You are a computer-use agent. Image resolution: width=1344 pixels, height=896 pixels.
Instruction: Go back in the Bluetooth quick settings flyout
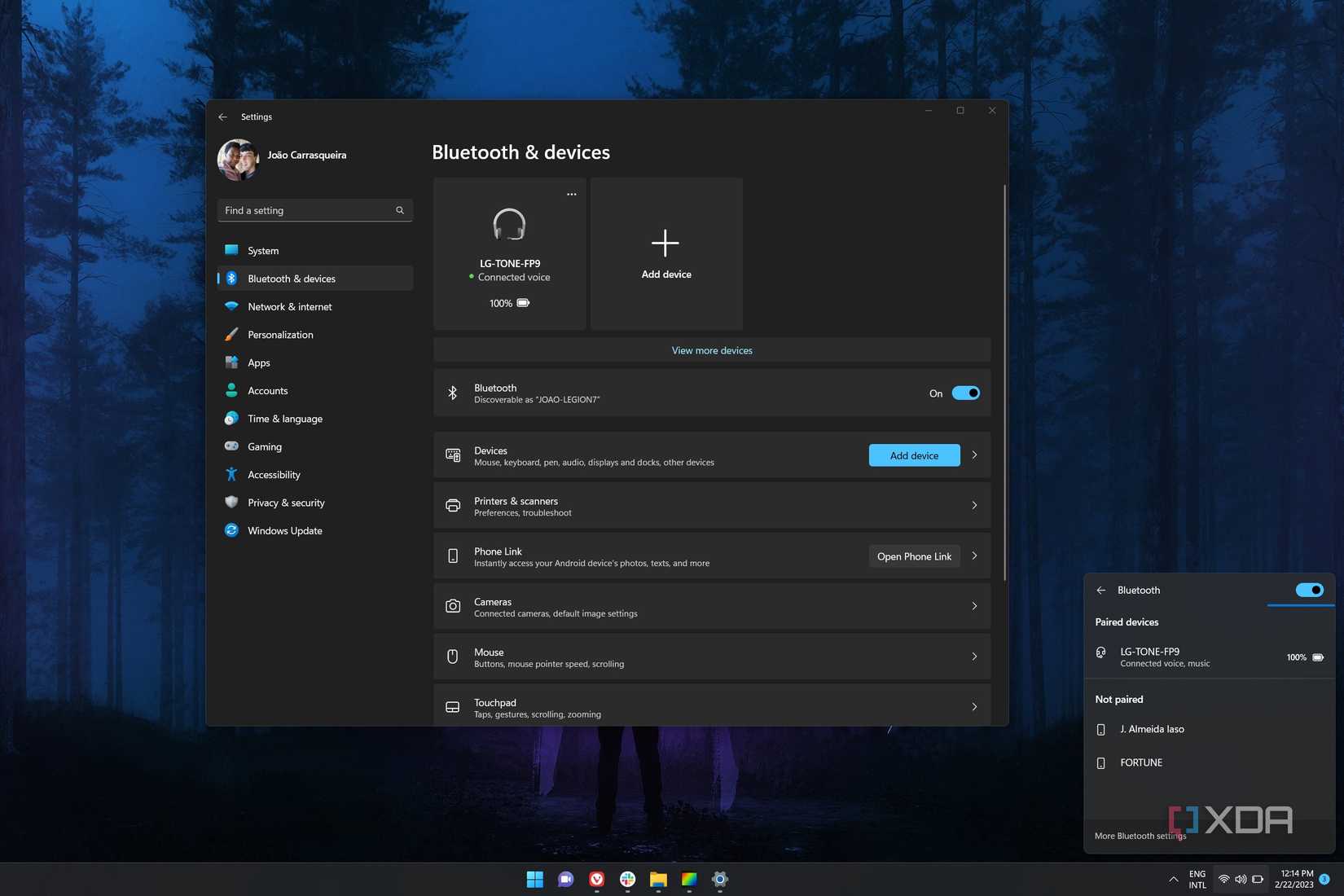coord(1101,590)
